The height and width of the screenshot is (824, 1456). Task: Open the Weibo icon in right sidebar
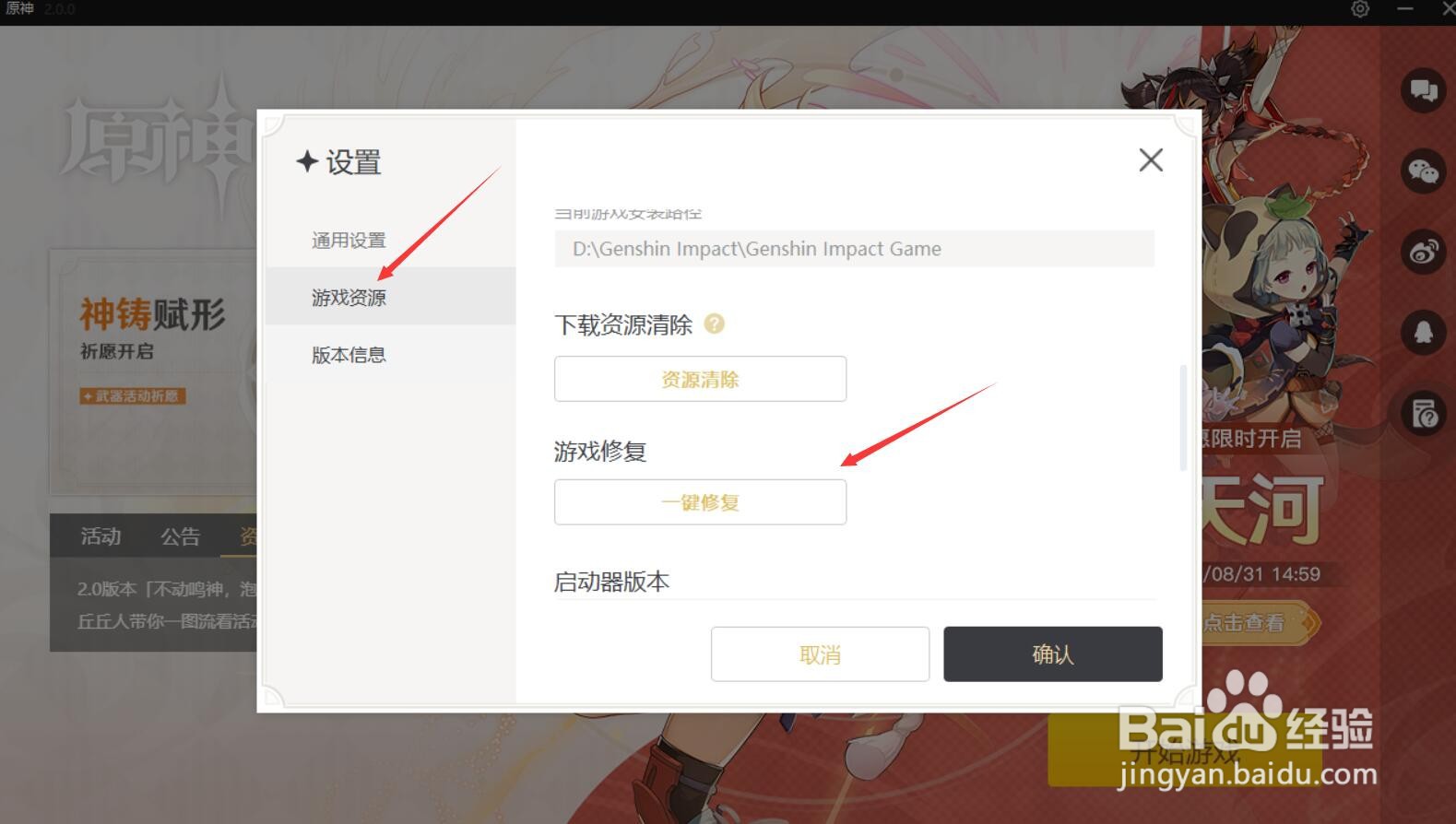pyautogui.click(x=1423, y=252)
